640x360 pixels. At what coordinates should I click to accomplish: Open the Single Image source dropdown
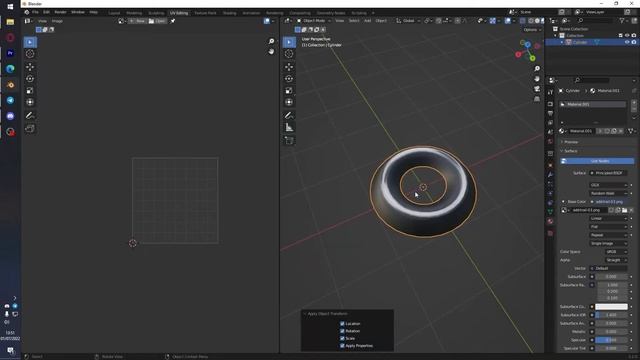608,244
